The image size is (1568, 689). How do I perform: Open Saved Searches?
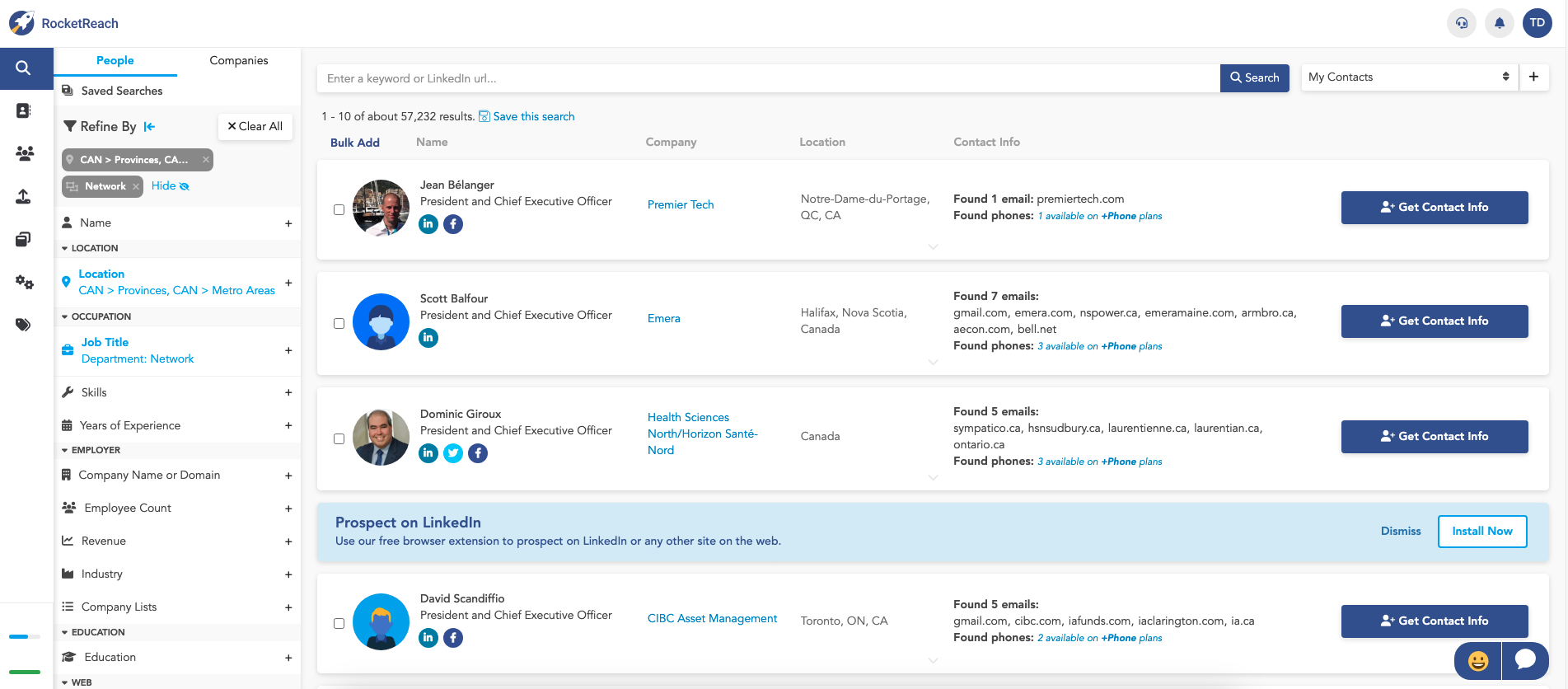coord(113,91)
